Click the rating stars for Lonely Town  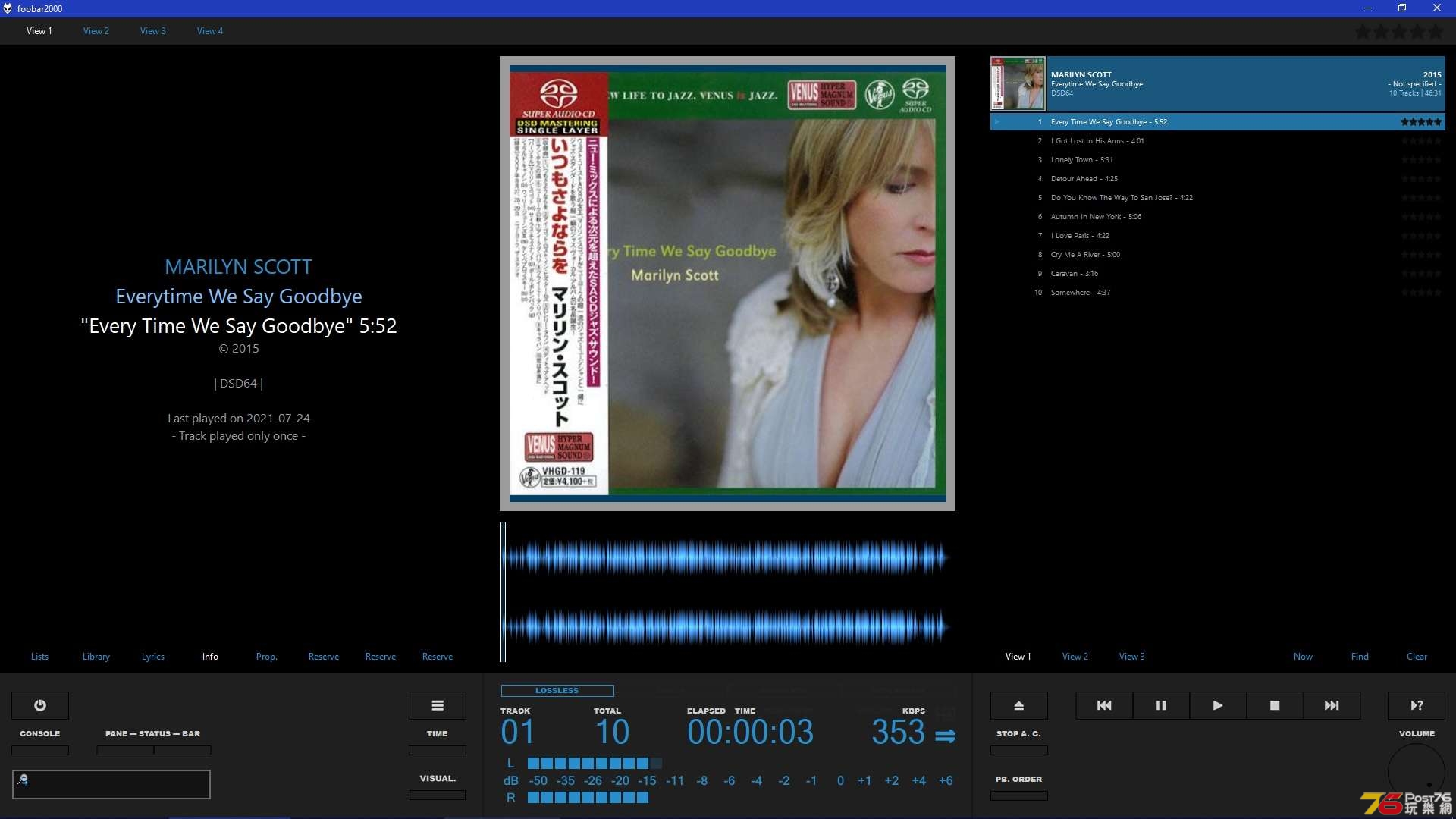coord(1421,160)
